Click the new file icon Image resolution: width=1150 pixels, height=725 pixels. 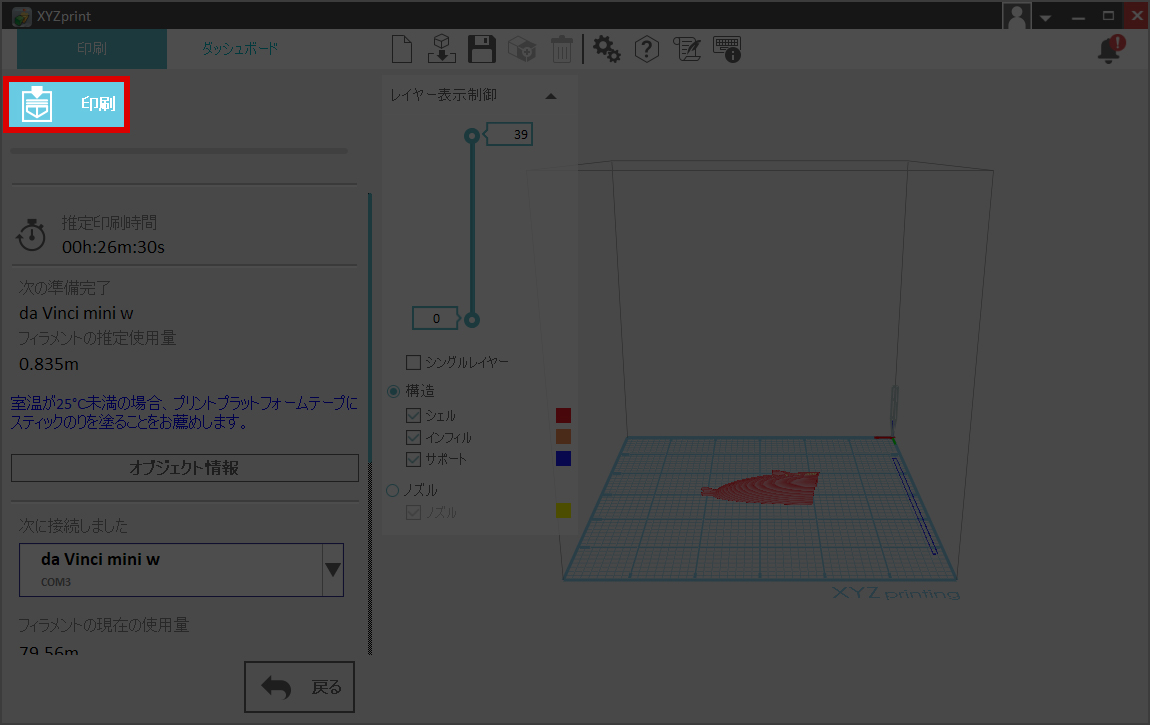tap(402, 49)
